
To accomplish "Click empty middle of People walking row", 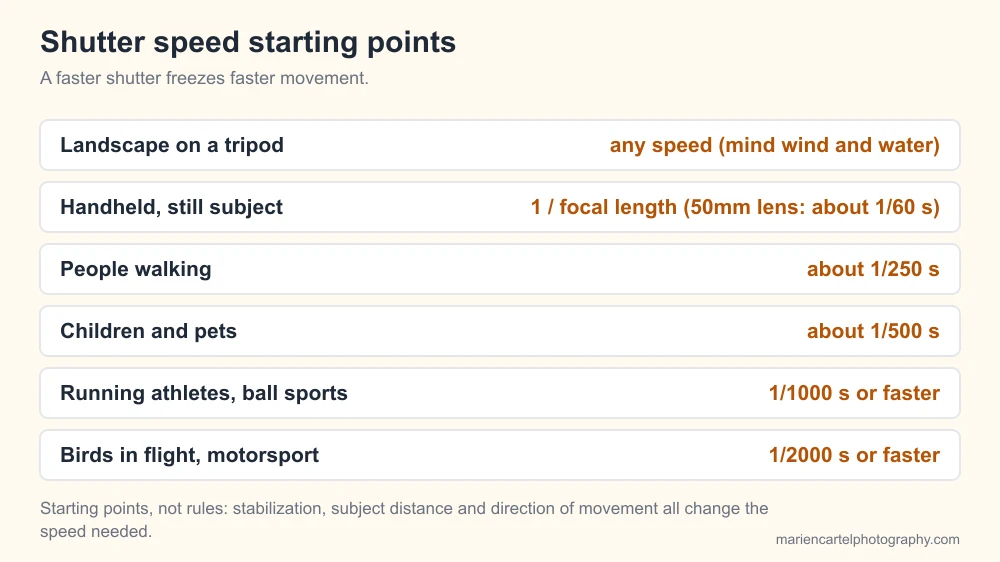I will [509, 269].
